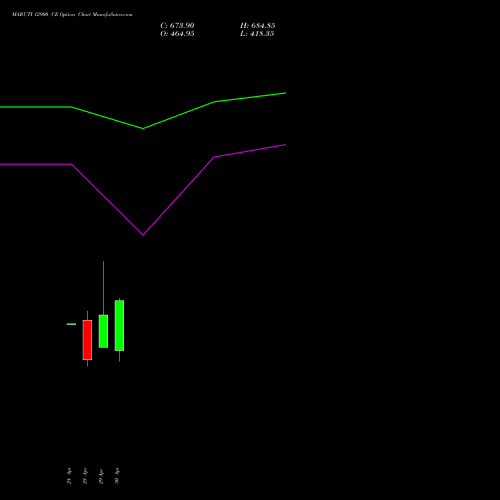Click the small dash candle for 24 Apr

pos(71,324)
